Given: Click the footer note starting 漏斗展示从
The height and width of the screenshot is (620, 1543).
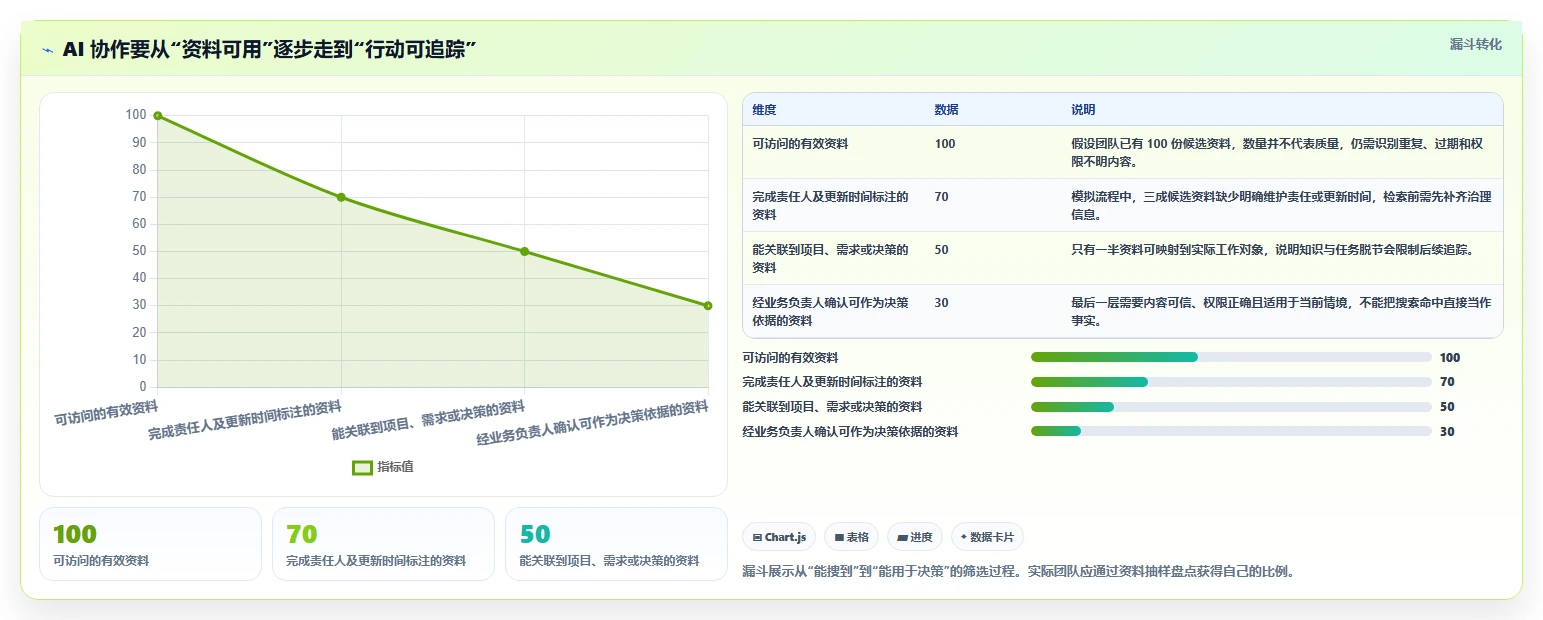Looking at the screenshot, I should [1019, 572].
